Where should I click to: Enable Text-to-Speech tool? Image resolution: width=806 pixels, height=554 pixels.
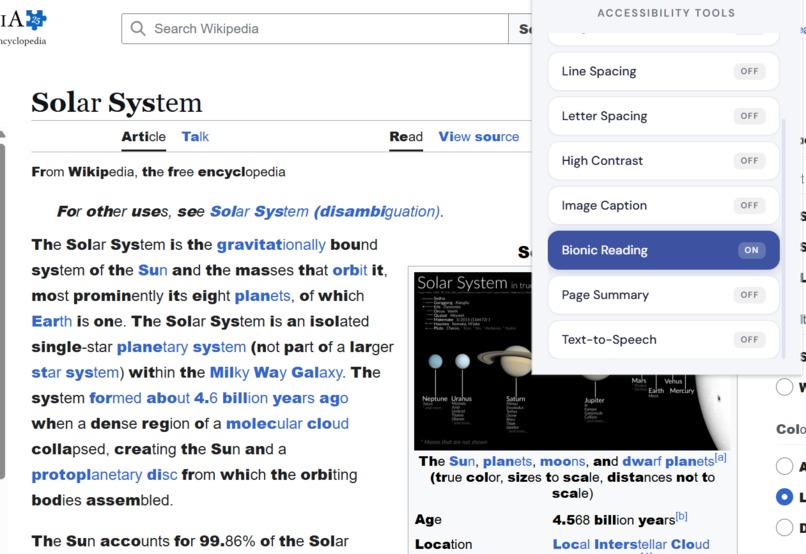click(663, 339)
